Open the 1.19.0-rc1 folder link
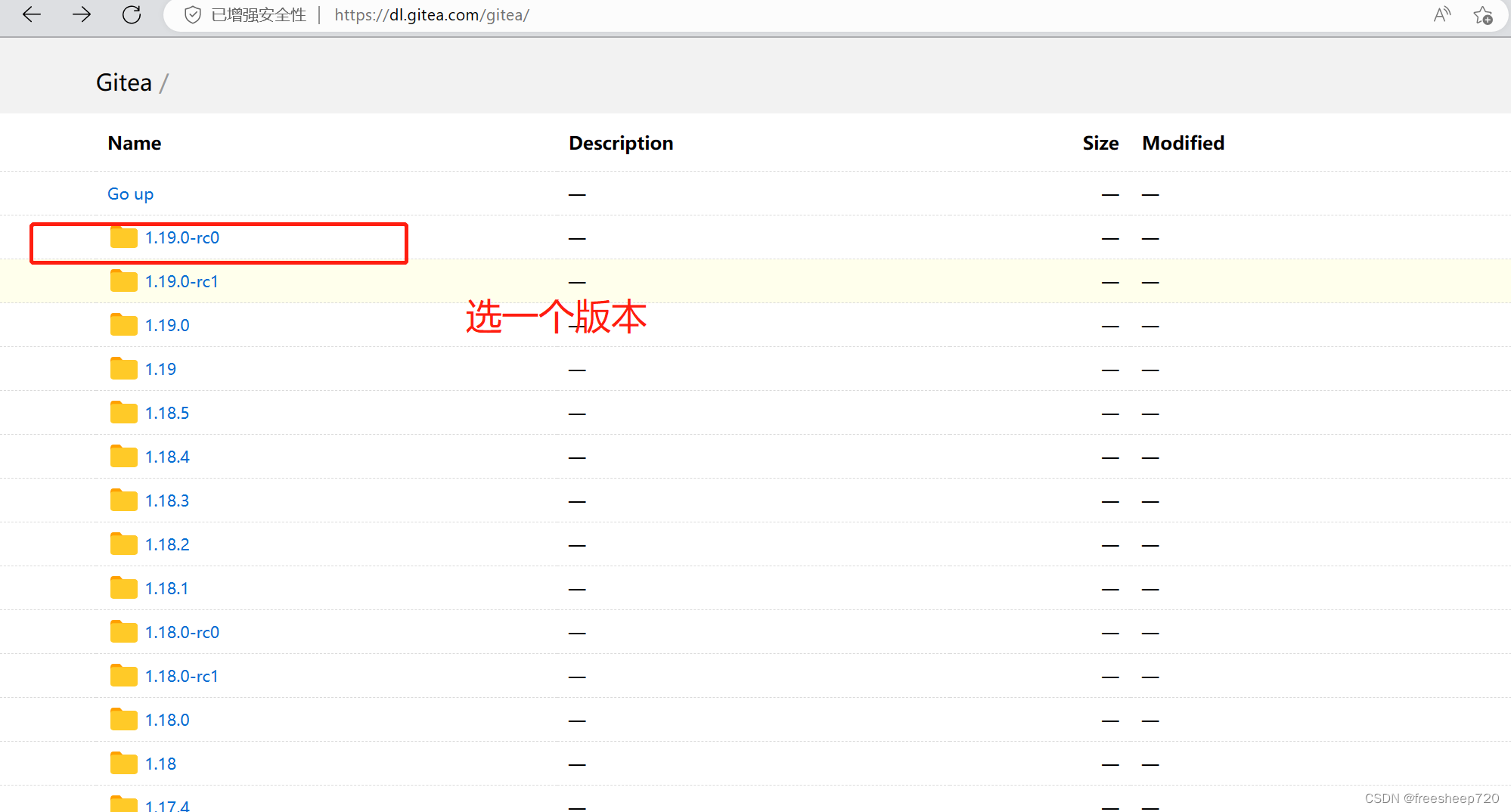 (x=182, y=282)
